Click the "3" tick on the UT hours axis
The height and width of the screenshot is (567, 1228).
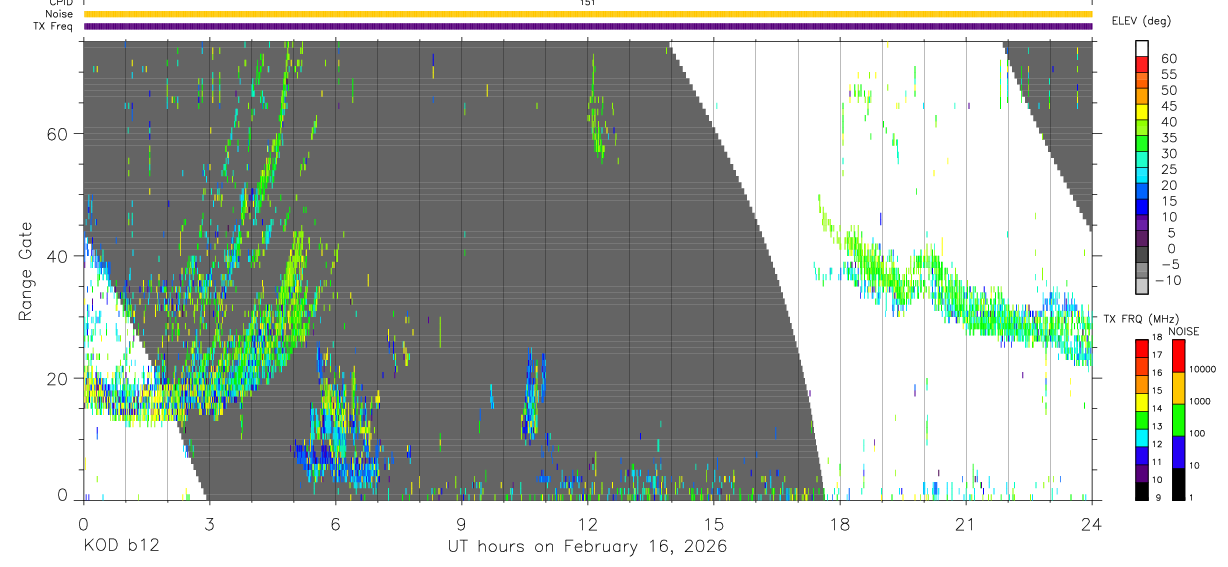[x=209, y=525]
